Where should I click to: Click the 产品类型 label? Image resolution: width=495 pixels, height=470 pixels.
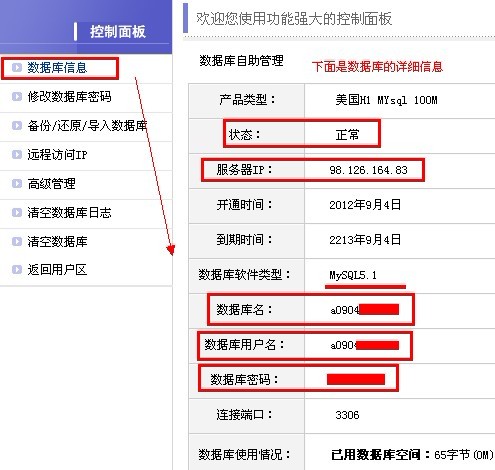click(247, 100)
